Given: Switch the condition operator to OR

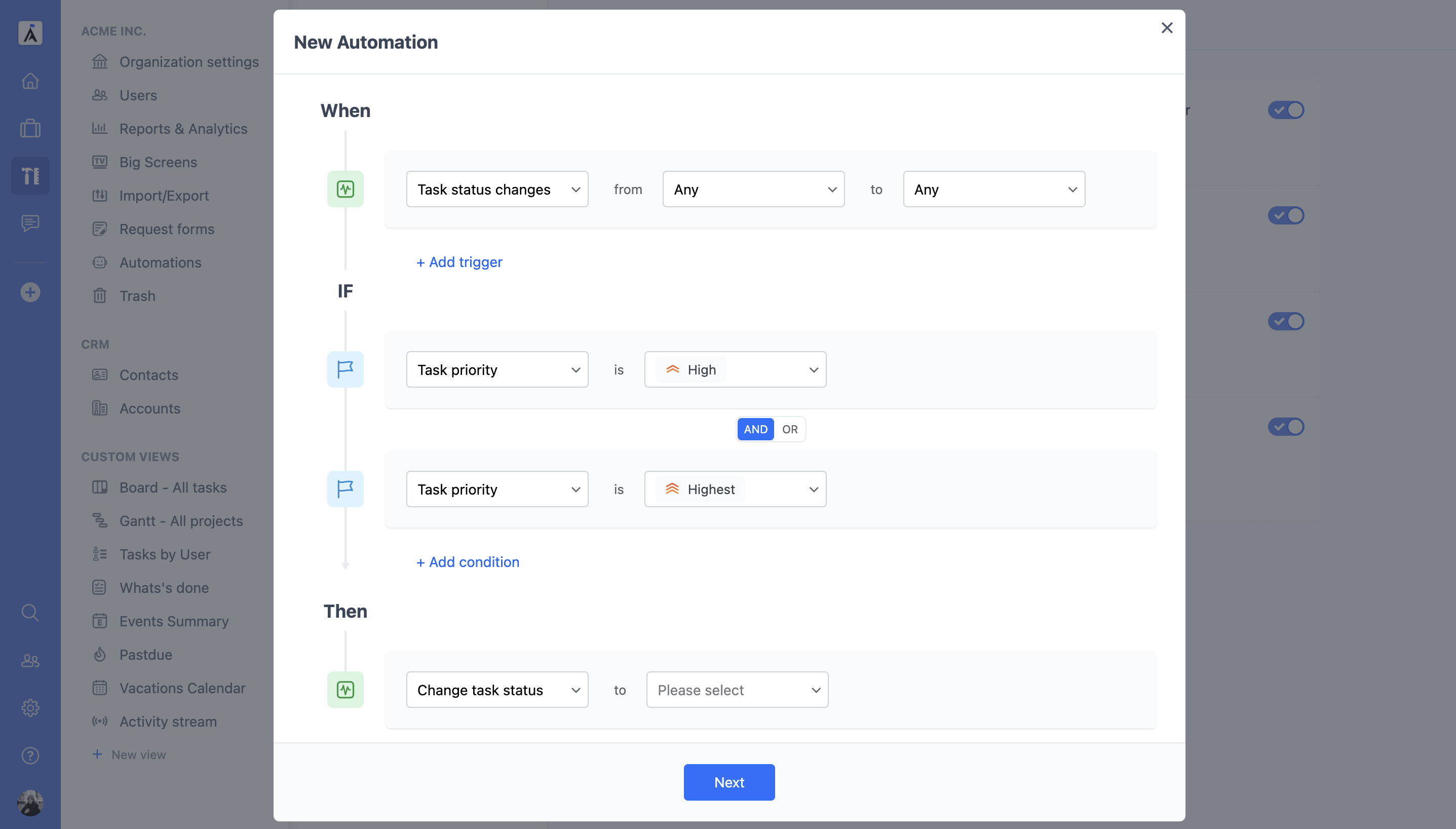Looking at the screenshot, I should click(x=789, y=429).
